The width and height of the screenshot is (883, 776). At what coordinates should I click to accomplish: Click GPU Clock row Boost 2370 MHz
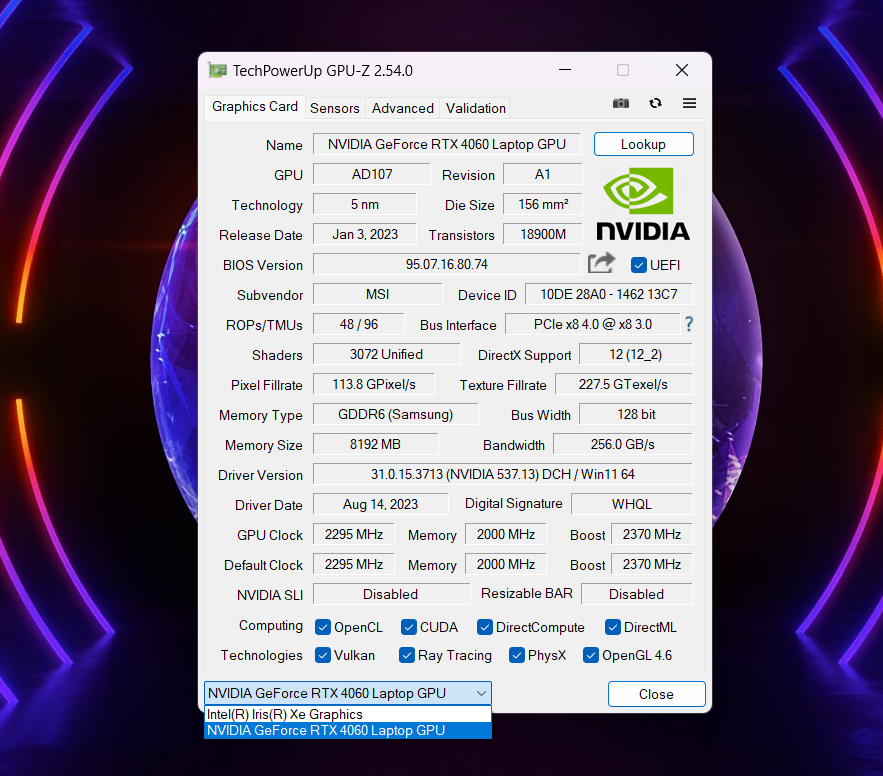pyautogui.click(x=652, y=534)
